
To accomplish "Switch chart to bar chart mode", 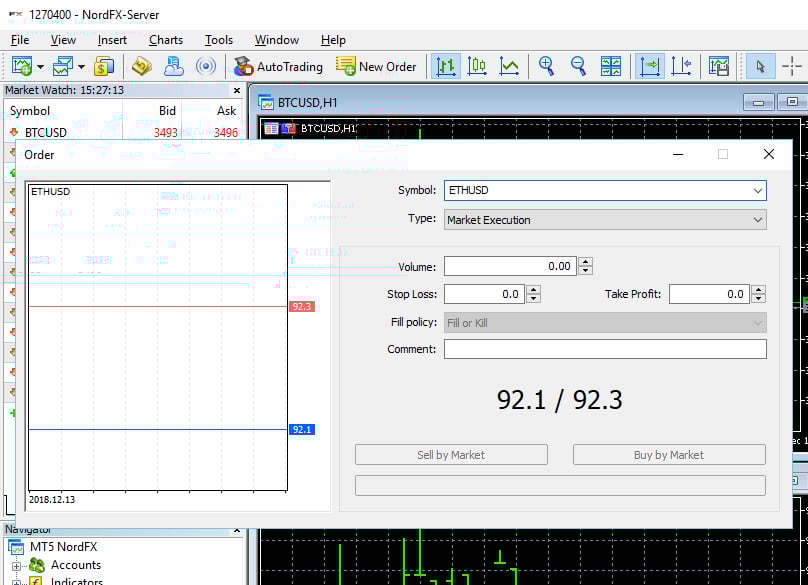I will pyautogui.click(x=445, y=66).
